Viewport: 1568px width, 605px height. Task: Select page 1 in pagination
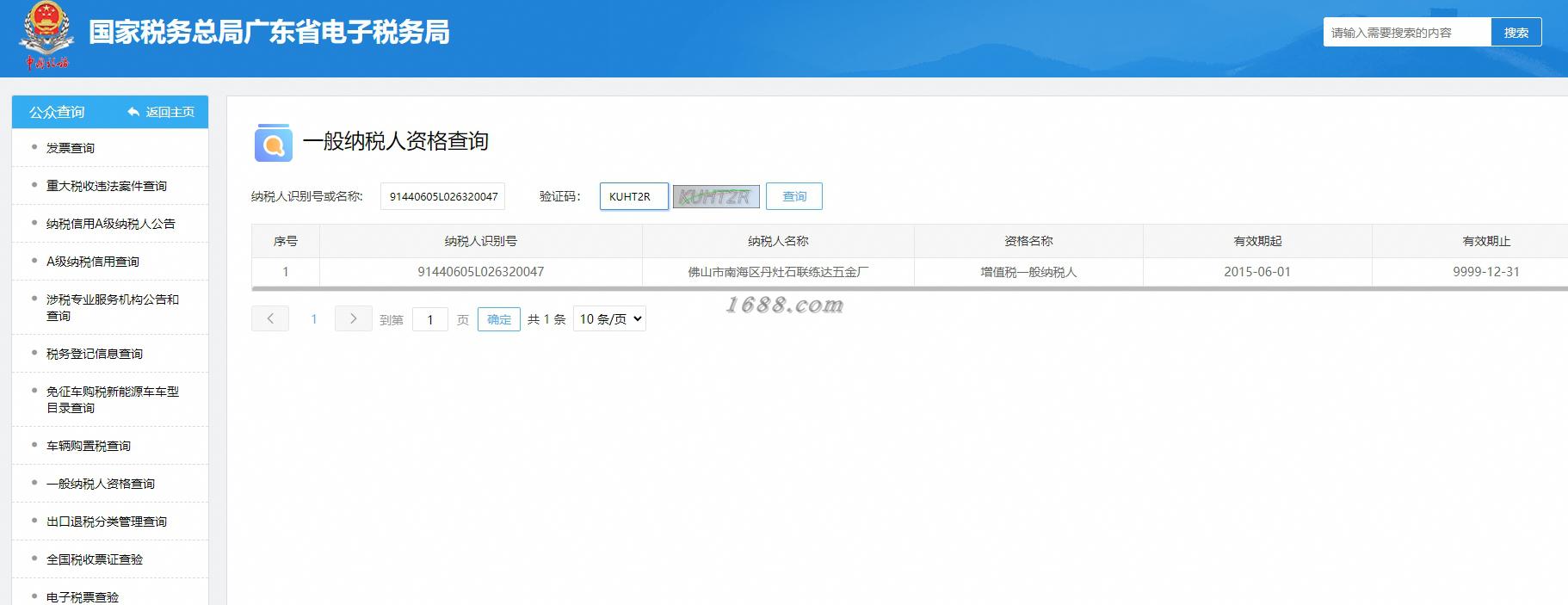[x=314, y=319]
